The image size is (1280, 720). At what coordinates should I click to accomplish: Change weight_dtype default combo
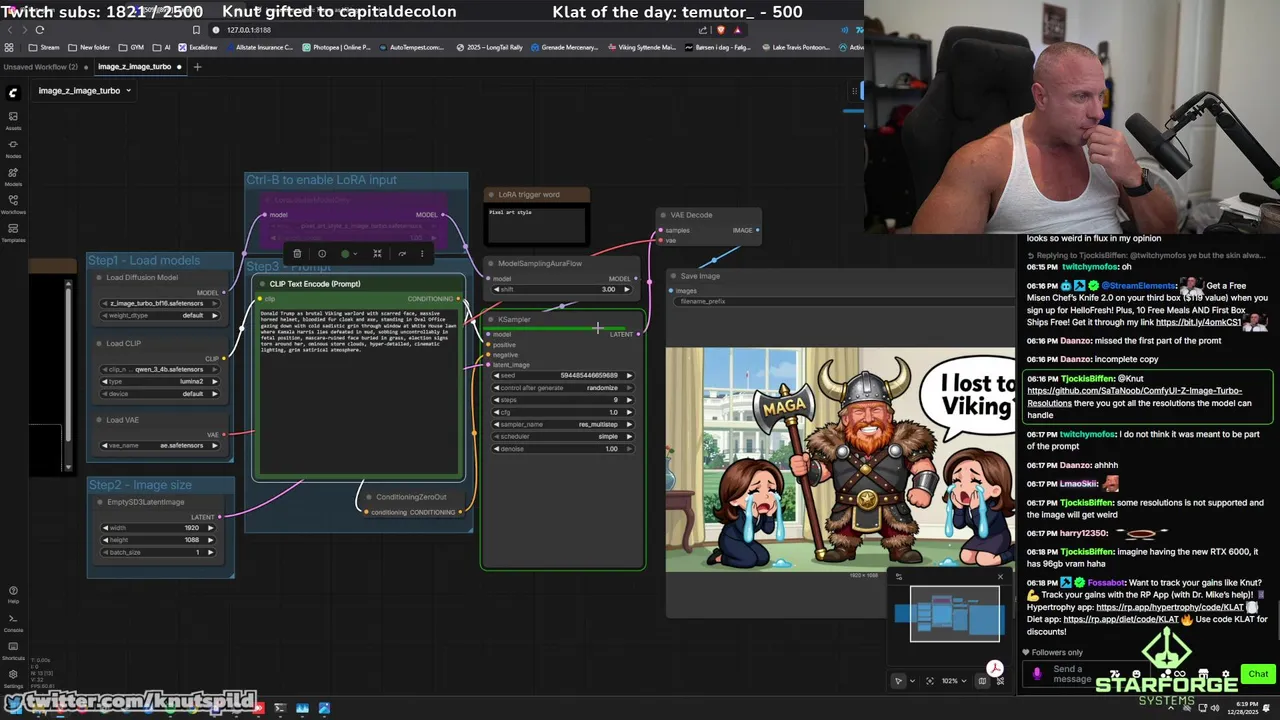click(160, 315)
